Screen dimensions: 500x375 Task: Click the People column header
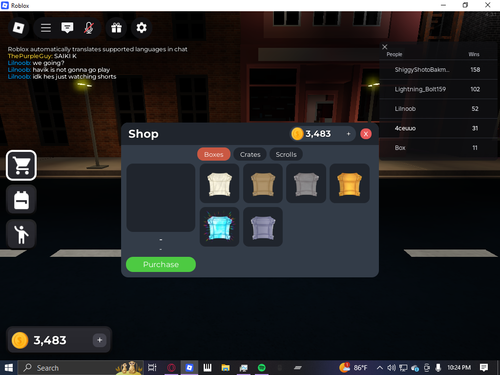coord(394,54)
